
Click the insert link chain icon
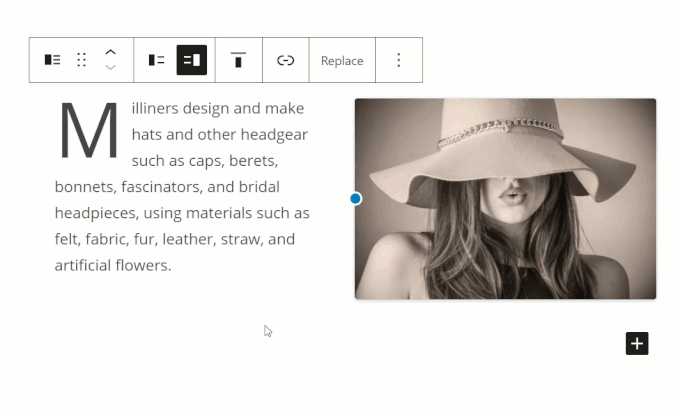pos(285,60)
